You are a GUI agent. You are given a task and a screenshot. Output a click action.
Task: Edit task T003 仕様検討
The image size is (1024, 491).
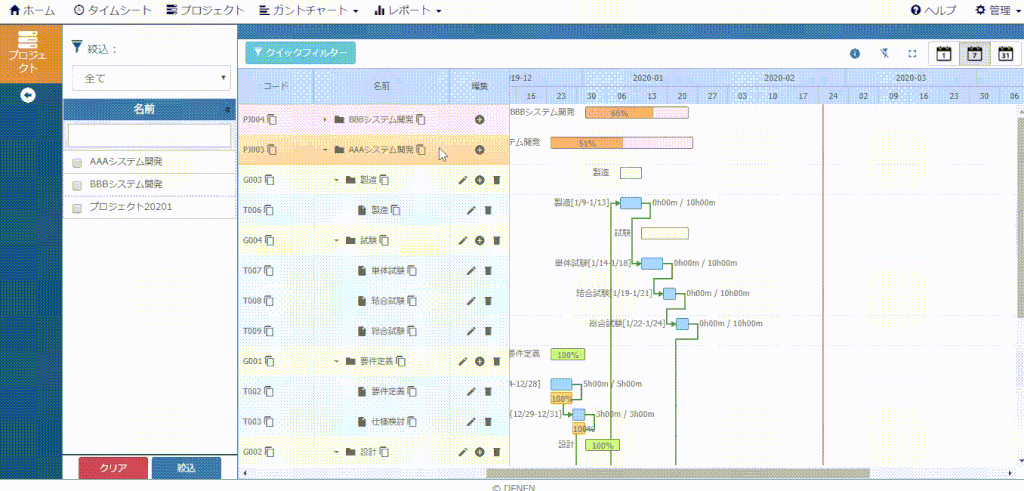coord(472,422)
